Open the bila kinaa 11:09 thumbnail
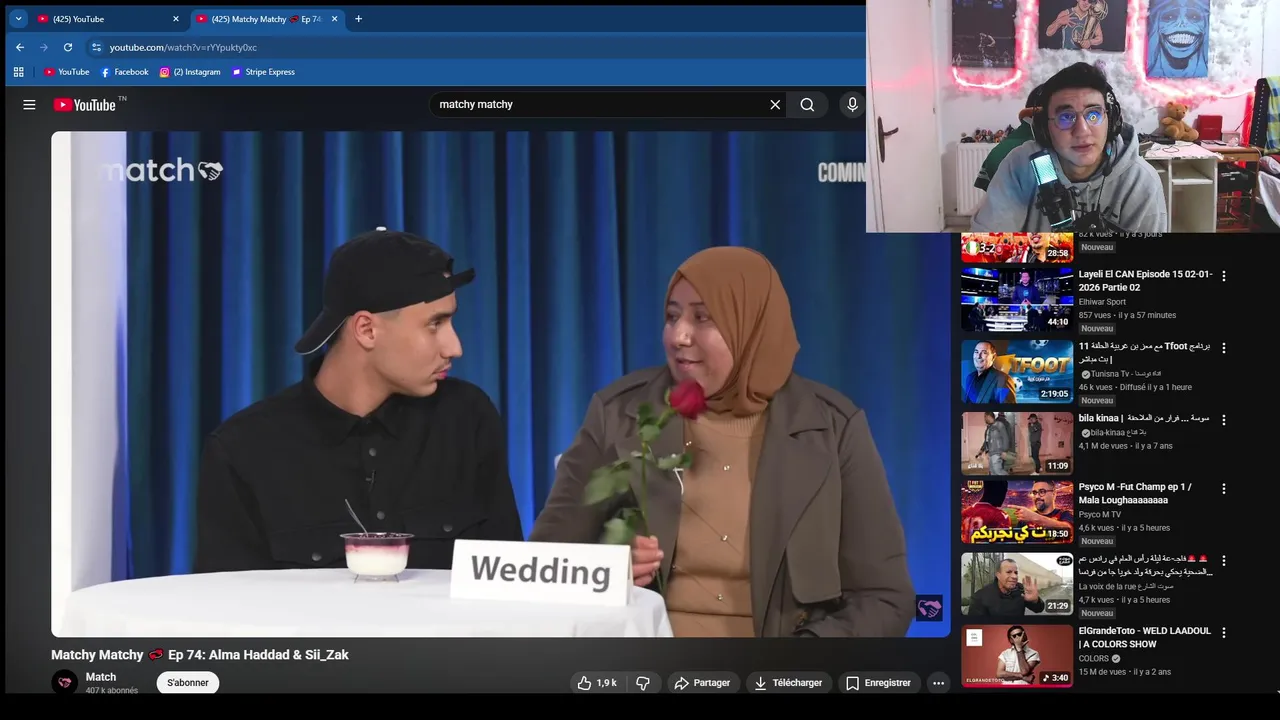Image resolution: width=1280 pixels, height=720 pixels. 1017,443
